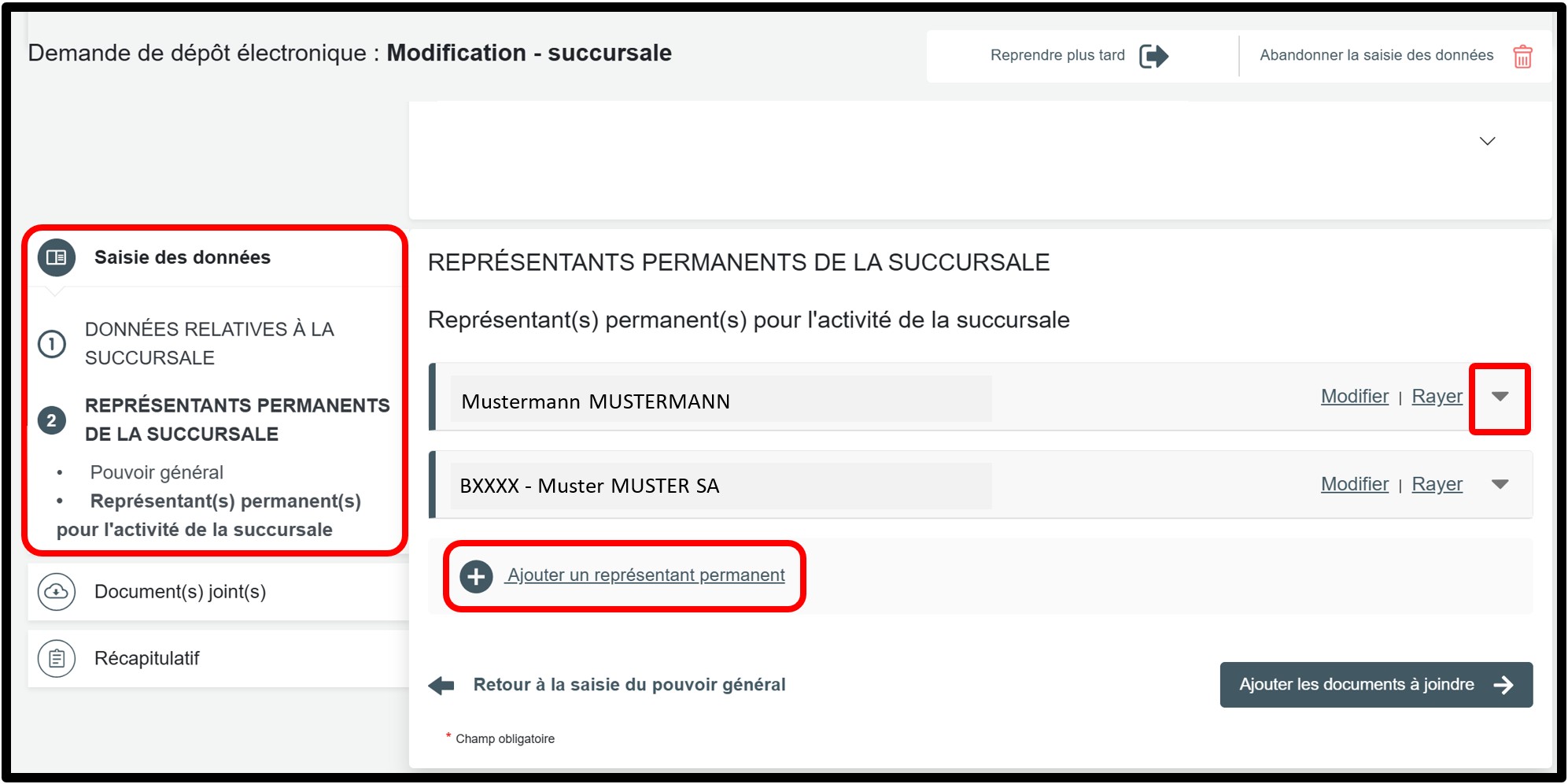The image size is (1568, 784).
Task: Click the Saisie des données book icon
Action: point(57,257)
